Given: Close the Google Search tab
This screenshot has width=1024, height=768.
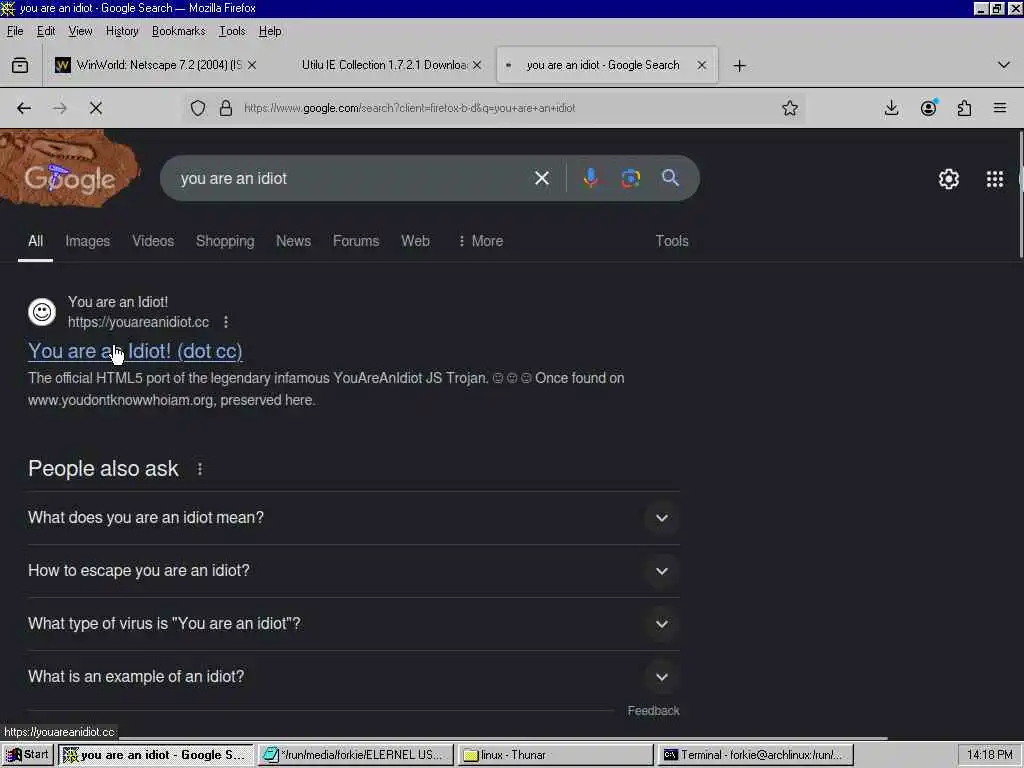Looking at the screenshot, I should tap(702, 65).
